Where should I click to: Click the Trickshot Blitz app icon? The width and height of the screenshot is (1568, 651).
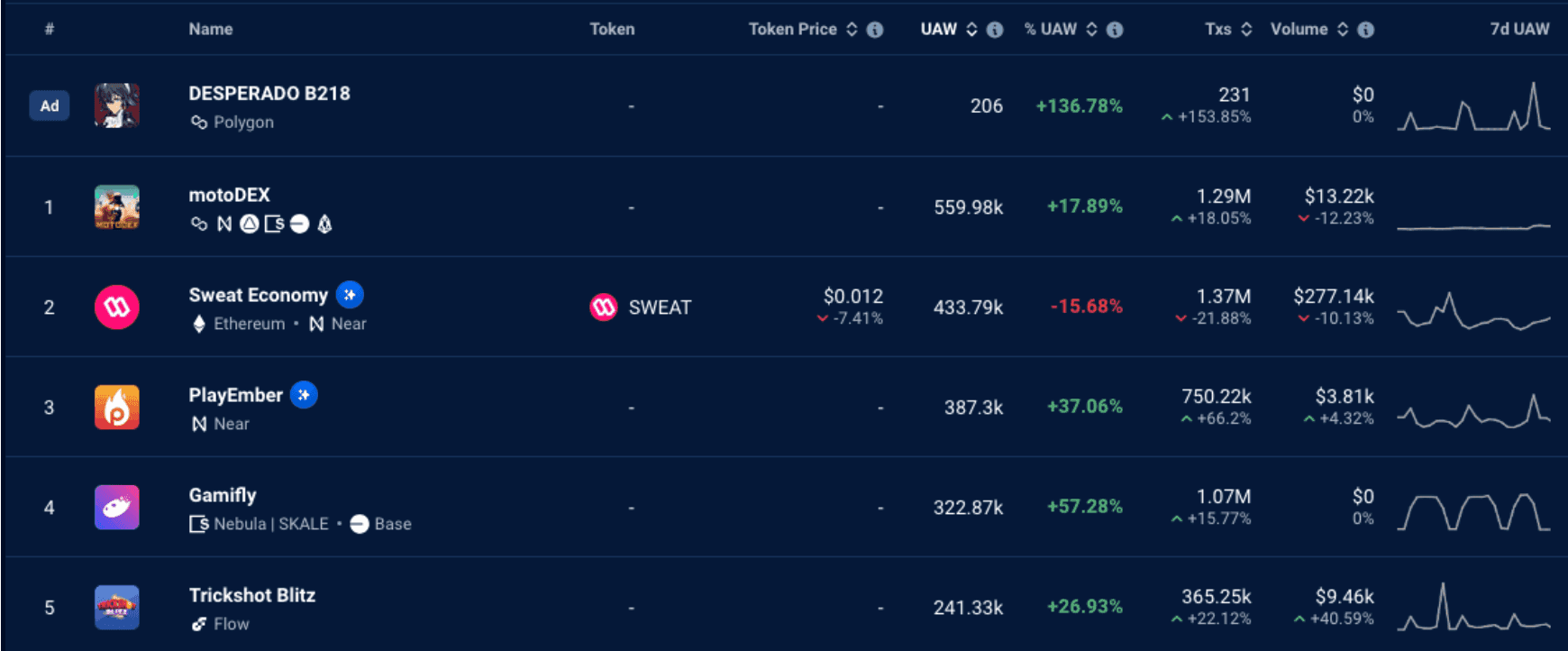pyautogui.click(x=117, y=608)
